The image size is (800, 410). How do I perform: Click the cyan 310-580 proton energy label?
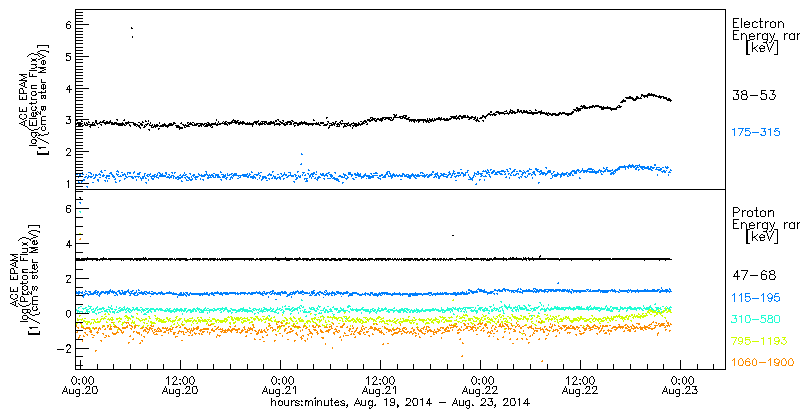pos(756,319)
